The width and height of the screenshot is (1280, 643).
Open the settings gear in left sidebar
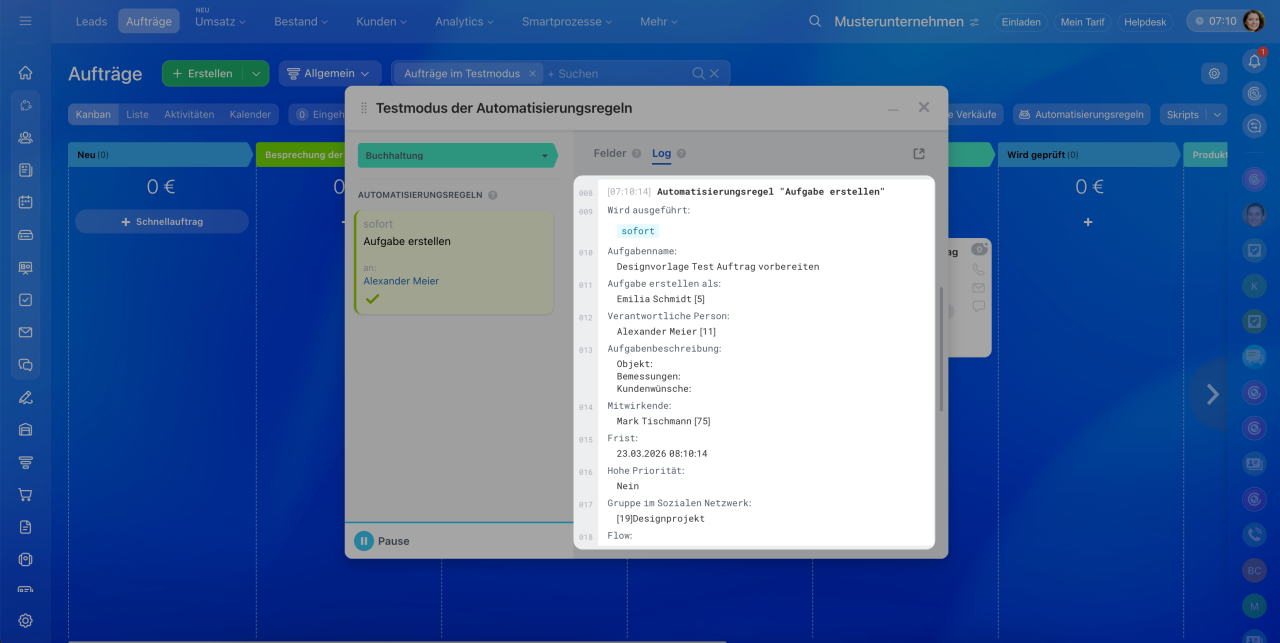25,621
